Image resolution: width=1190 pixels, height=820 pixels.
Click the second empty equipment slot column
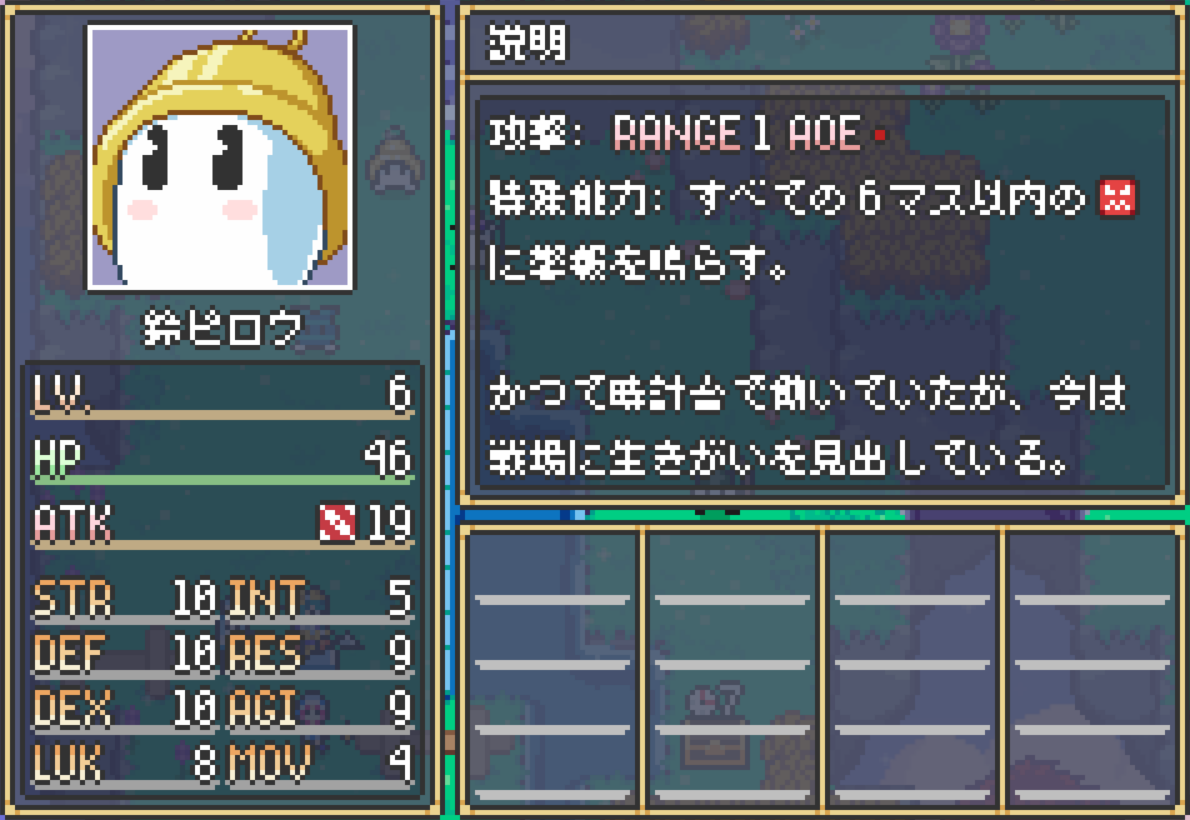(732, 670)
